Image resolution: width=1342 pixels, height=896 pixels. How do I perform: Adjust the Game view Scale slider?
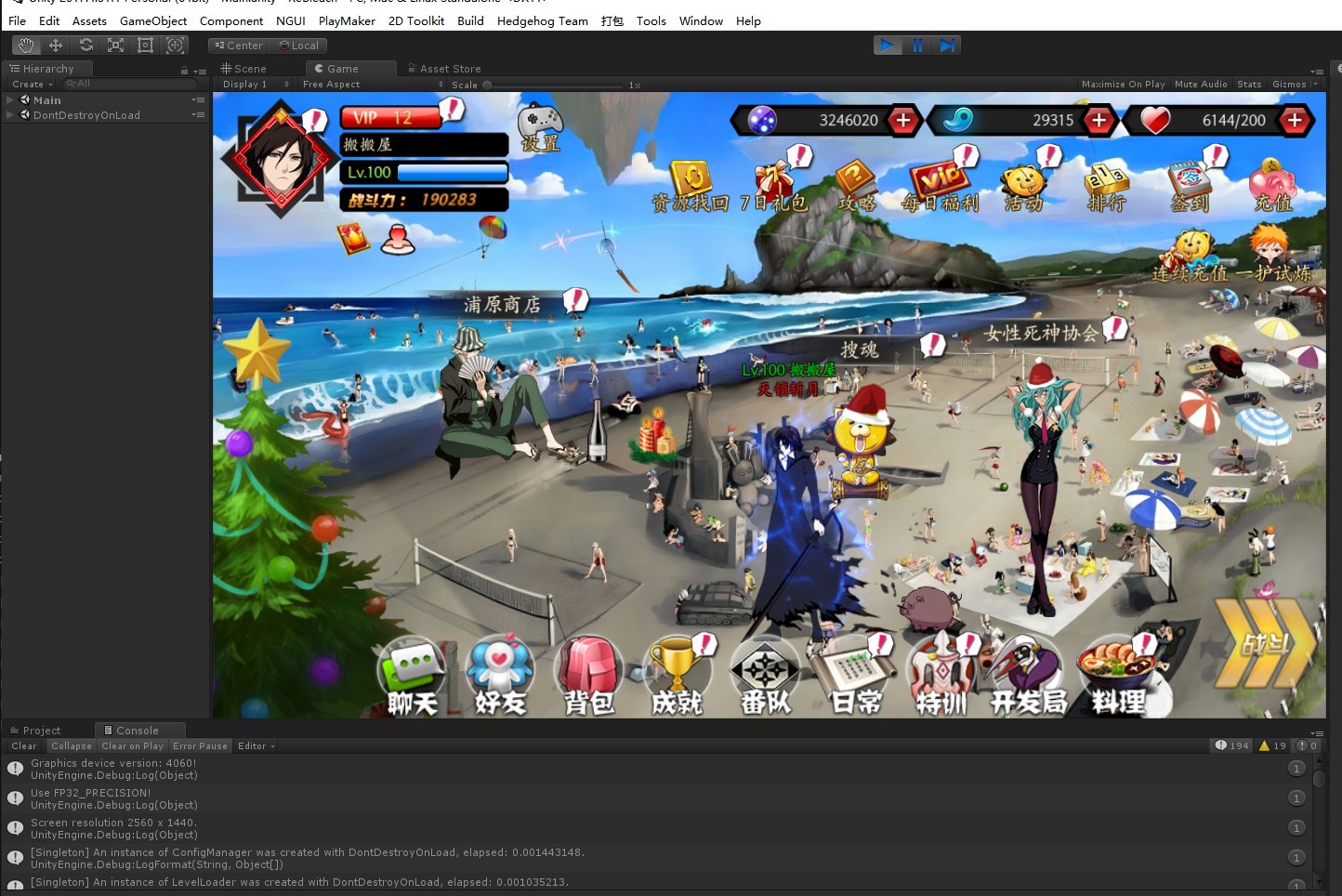click(x=487, y=86)
